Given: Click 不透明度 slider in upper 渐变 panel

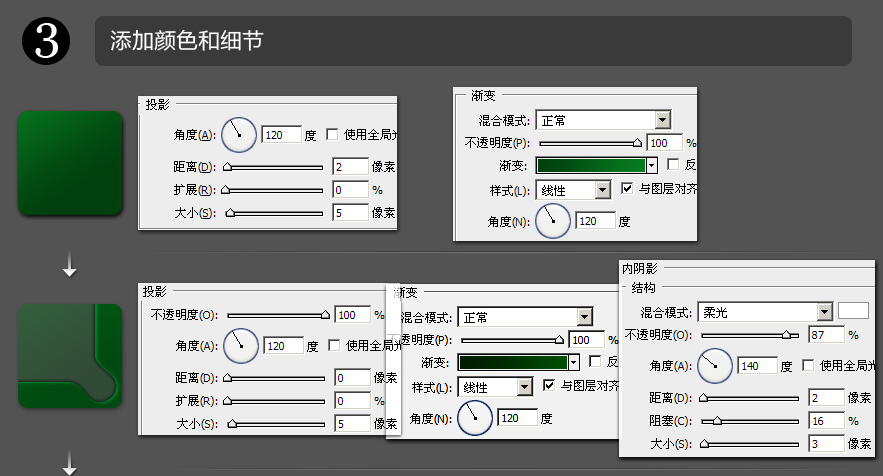Looking at the screenshot, I should click(x=591, y=143).
